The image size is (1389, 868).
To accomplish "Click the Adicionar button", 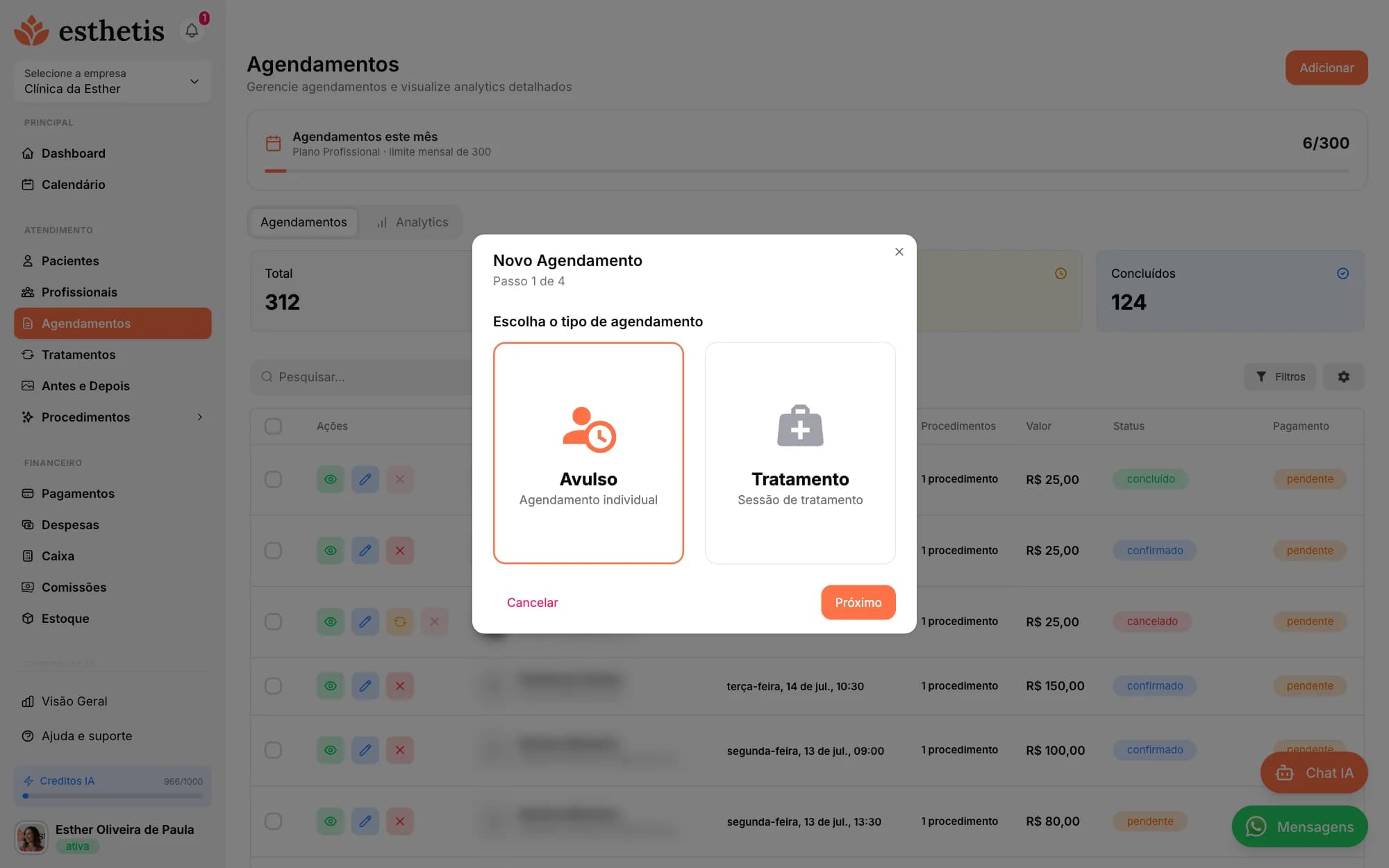I will click(1326, 67).
